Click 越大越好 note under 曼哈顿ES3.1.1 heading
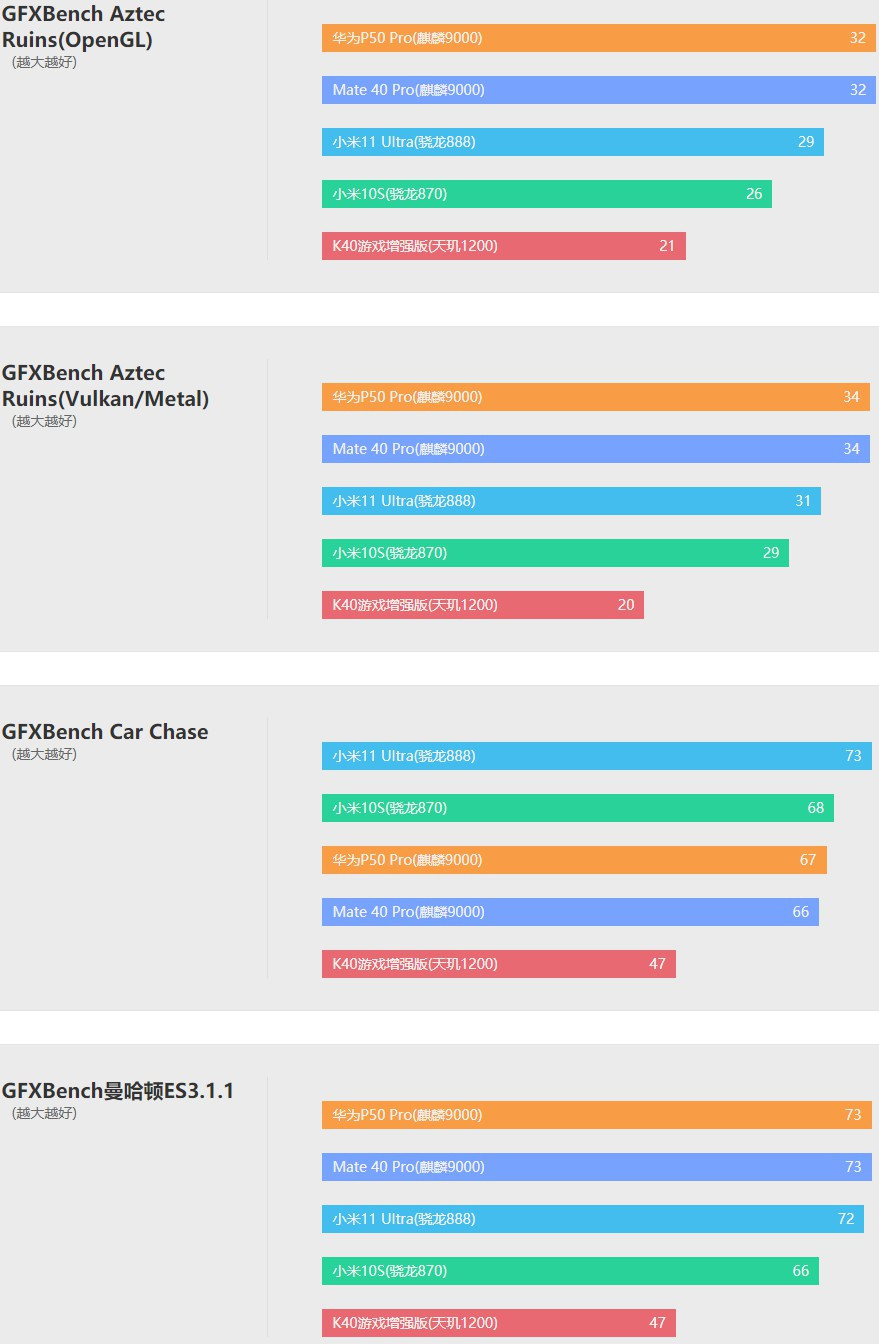Image resolution: width=879 pixels, height=1344 pixels. click(x=44, y=1113)
